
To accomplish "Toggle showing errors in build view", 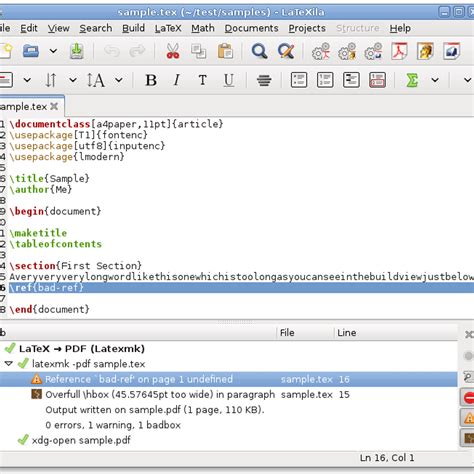I will (x=468, y=398).
